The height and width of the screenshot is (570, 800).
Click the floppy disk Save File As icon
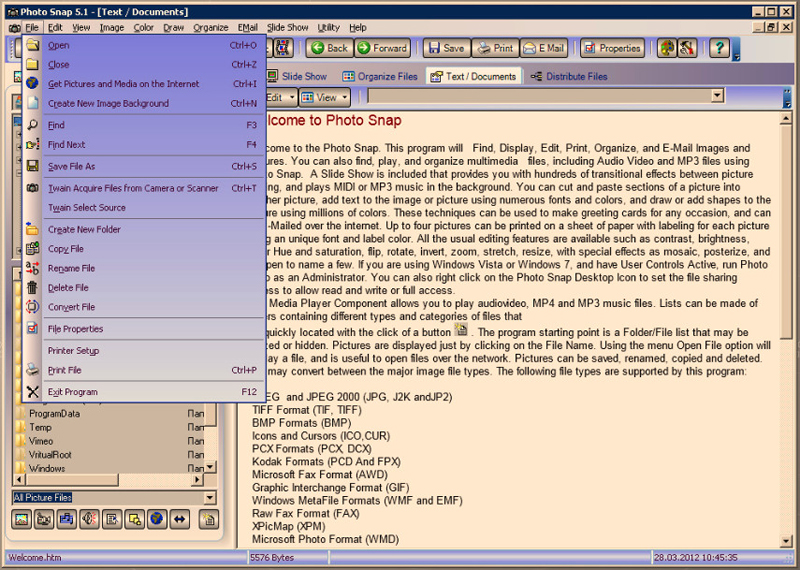tap(32, 166)
